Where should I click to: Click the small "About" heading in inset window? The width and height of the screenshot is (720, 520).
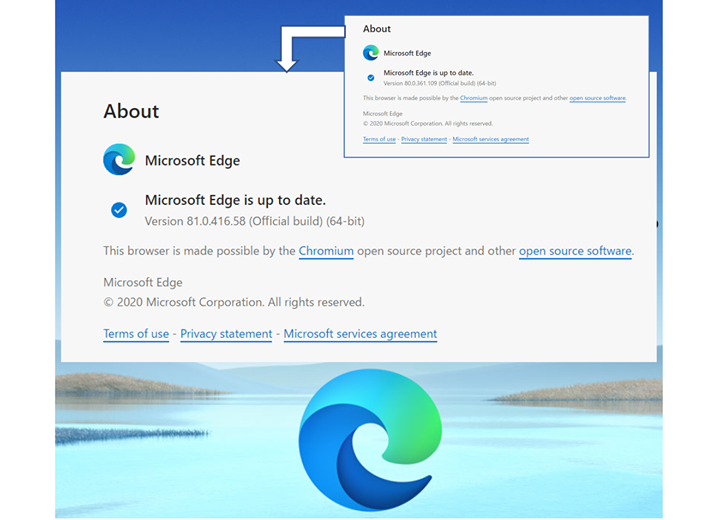(x=377, y=28)
